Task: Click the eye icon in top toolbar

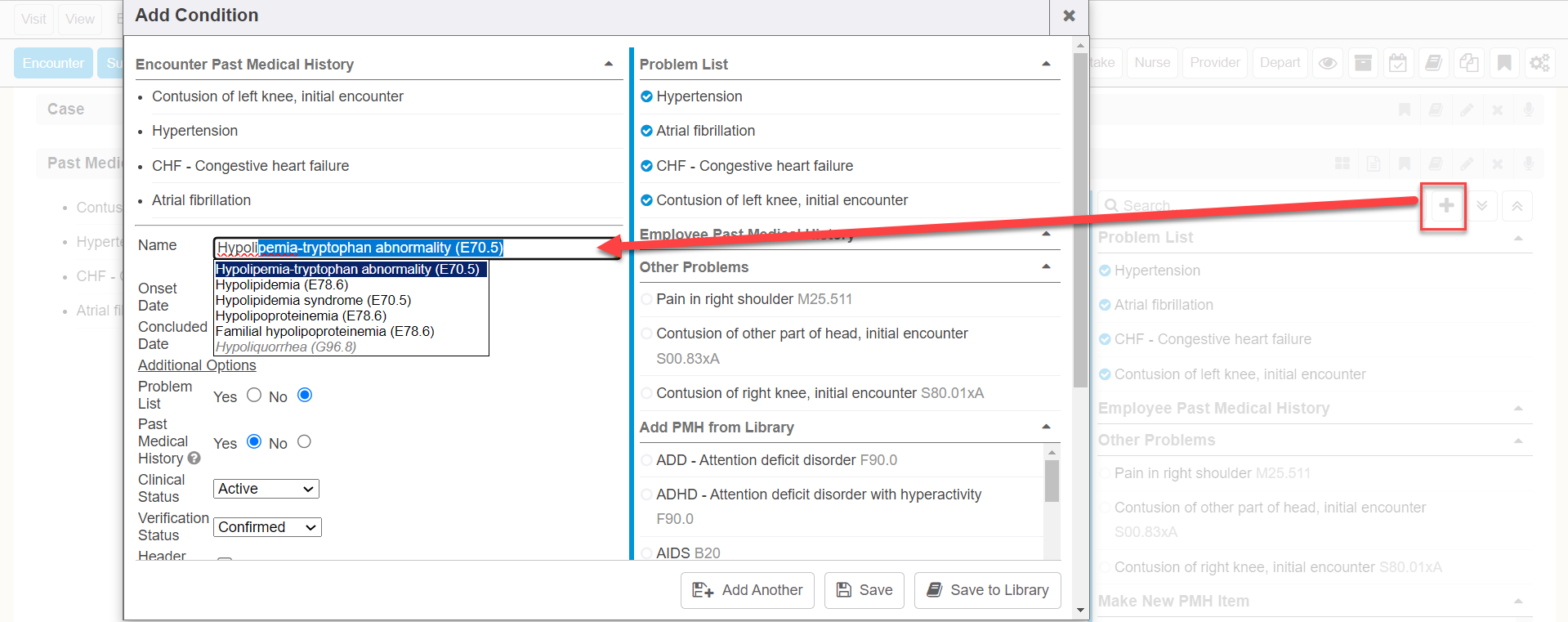Action: [1328, 63]
